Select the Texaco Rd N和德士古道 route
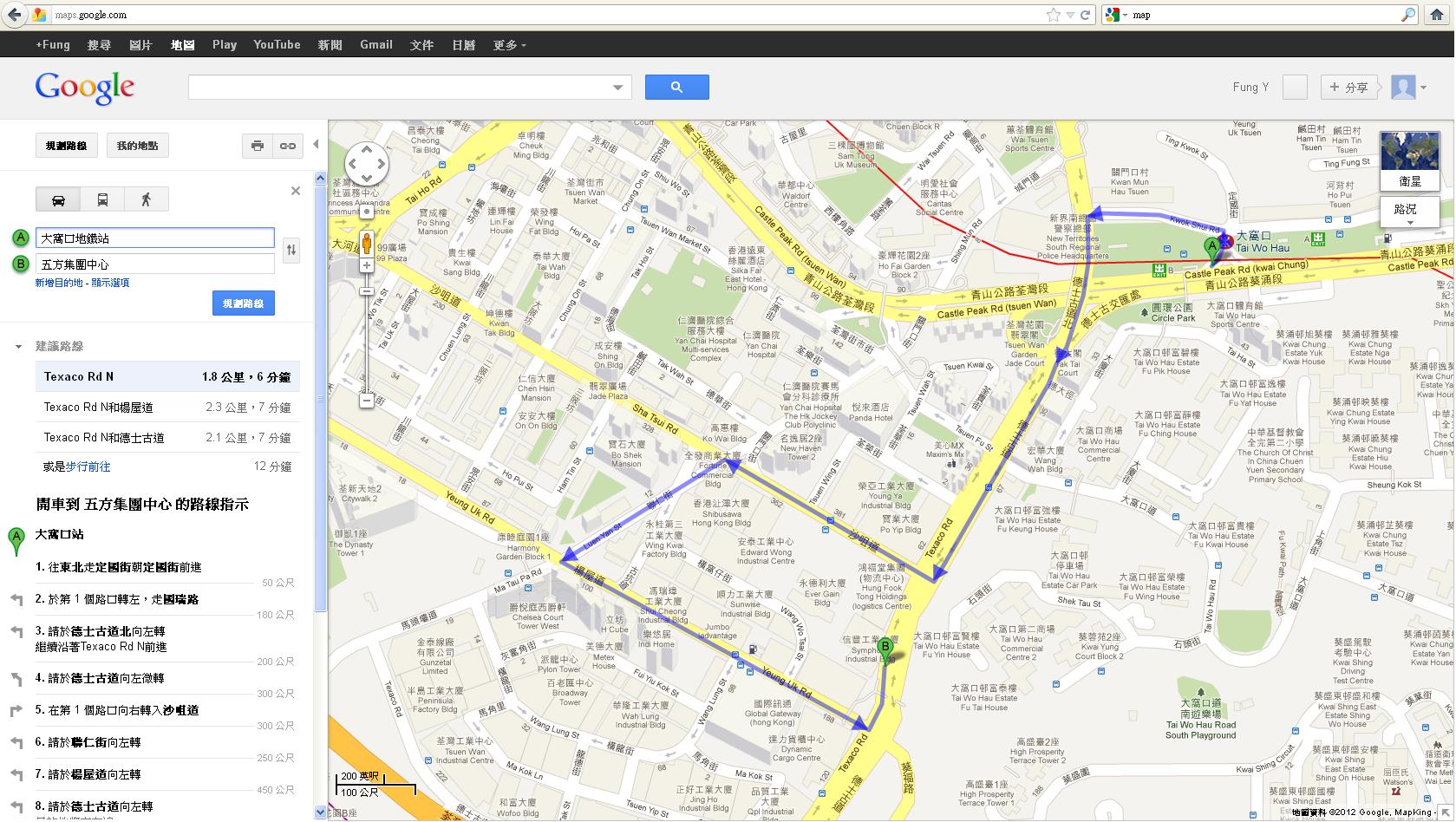This screenshot has width=1456, height=822. coord(167,438)
